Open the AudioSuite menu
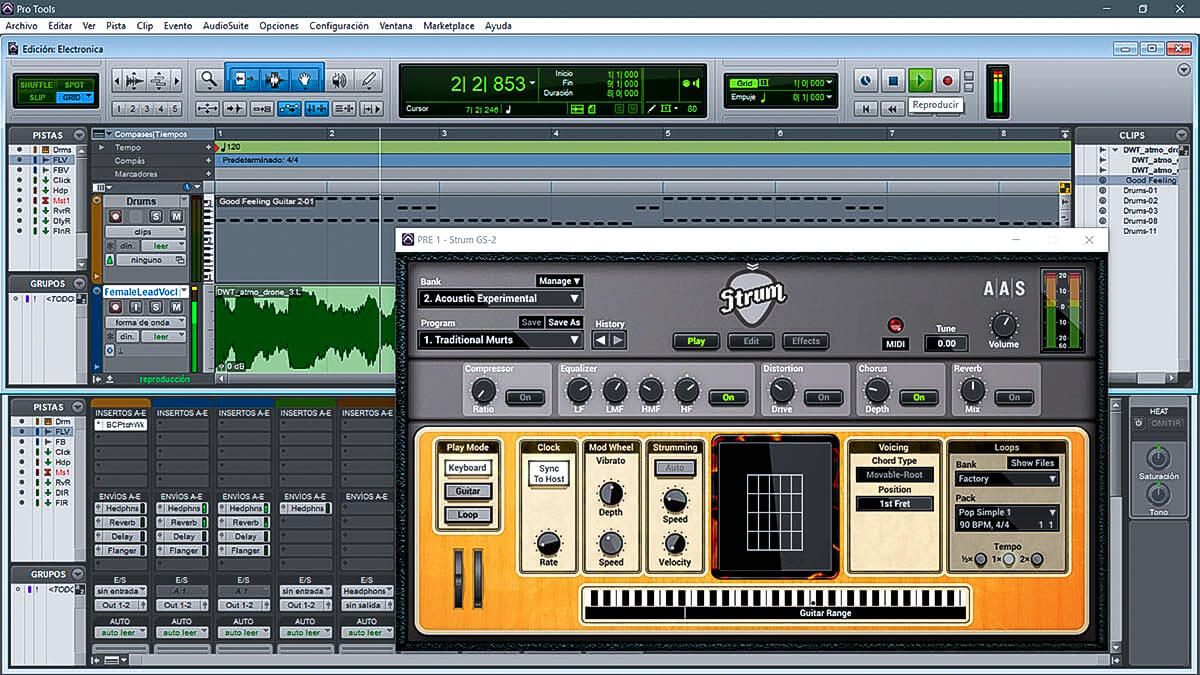This screenshot has width=1200, height=675. pyautogui.click(x=226, y=26)
